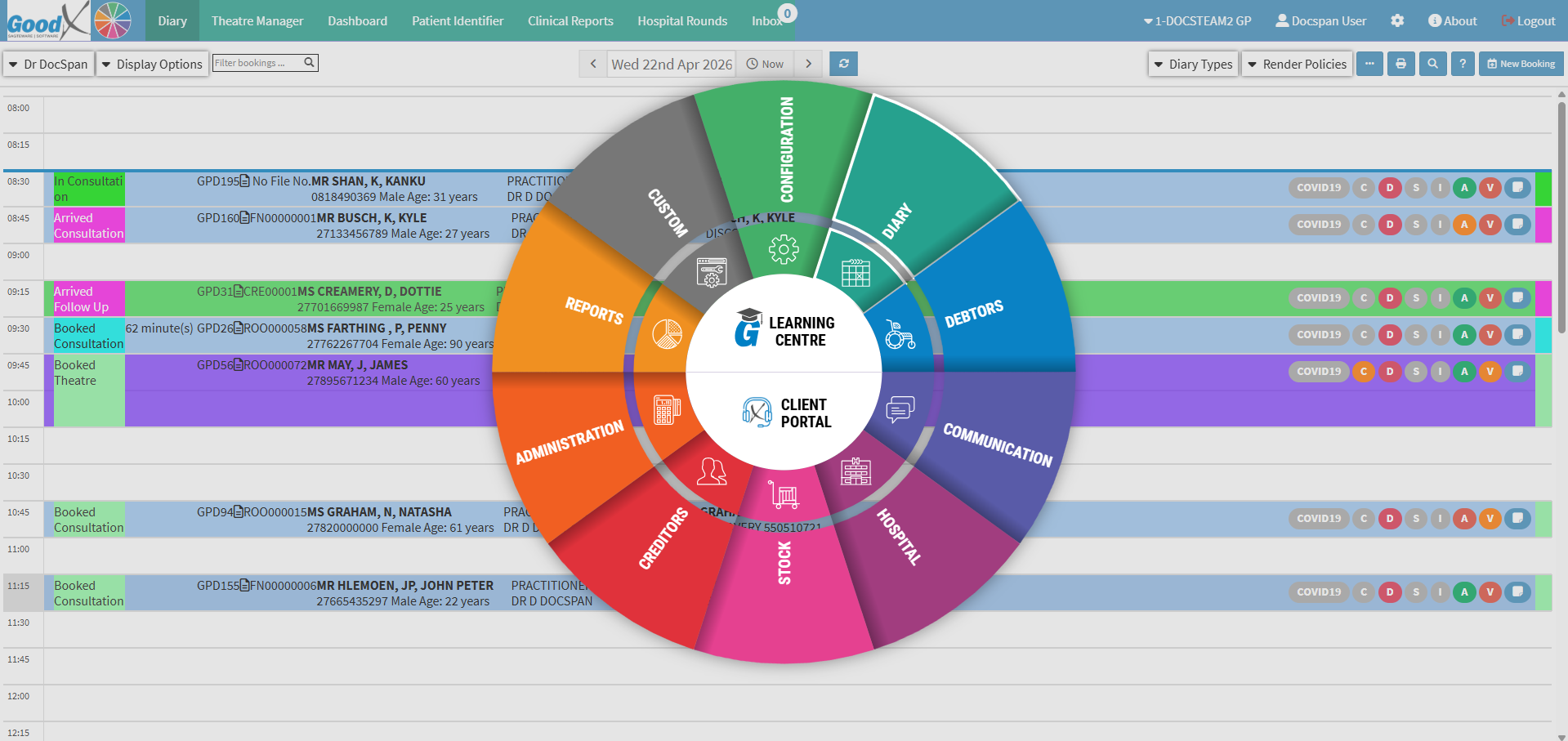Open notes for the Penny Farthing booking

point(1517,335)
